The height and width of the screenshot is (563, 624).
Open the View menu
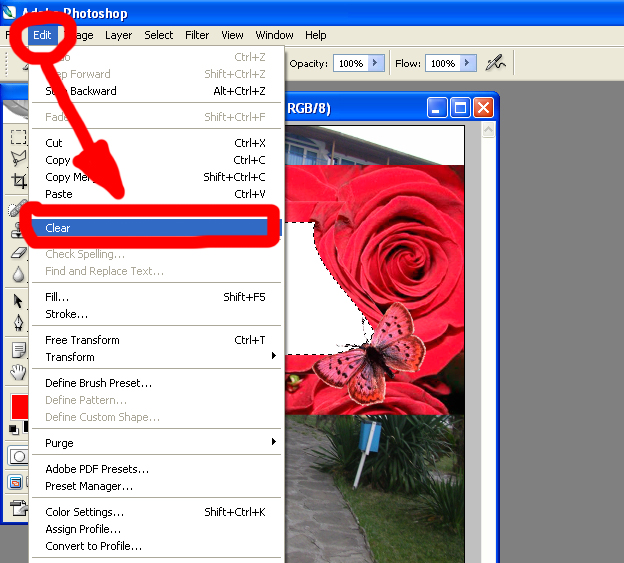point(232,35)
